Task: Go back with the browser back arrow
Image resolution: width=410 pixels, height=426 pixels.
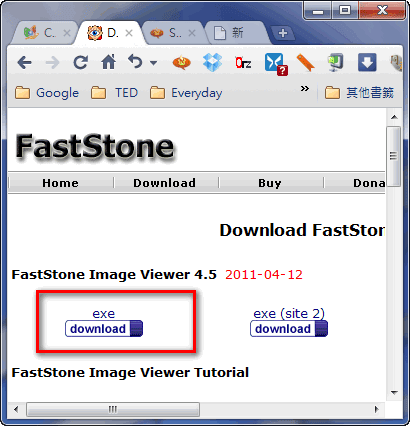Action: pos(25,62)
